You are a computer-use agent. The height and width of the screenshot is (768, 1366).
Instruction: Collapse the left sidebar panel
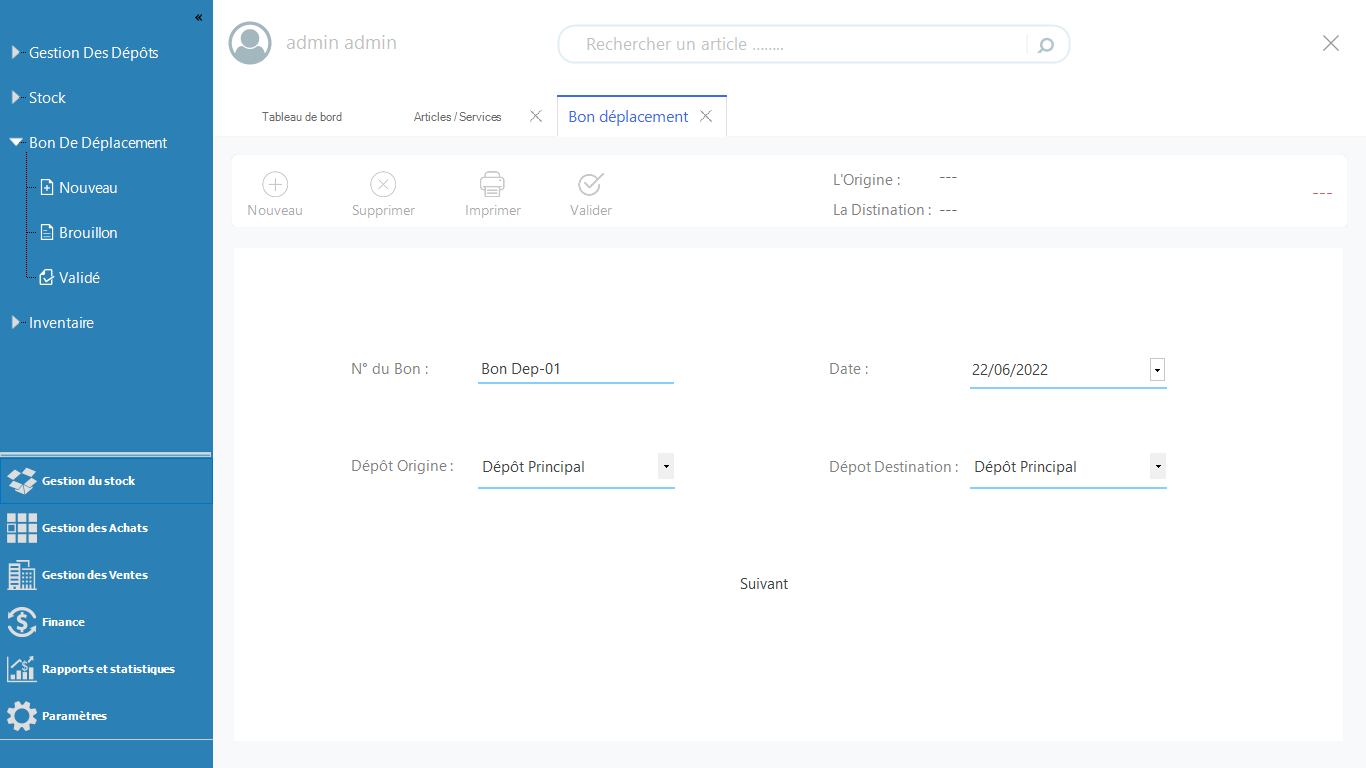[198, 17]
